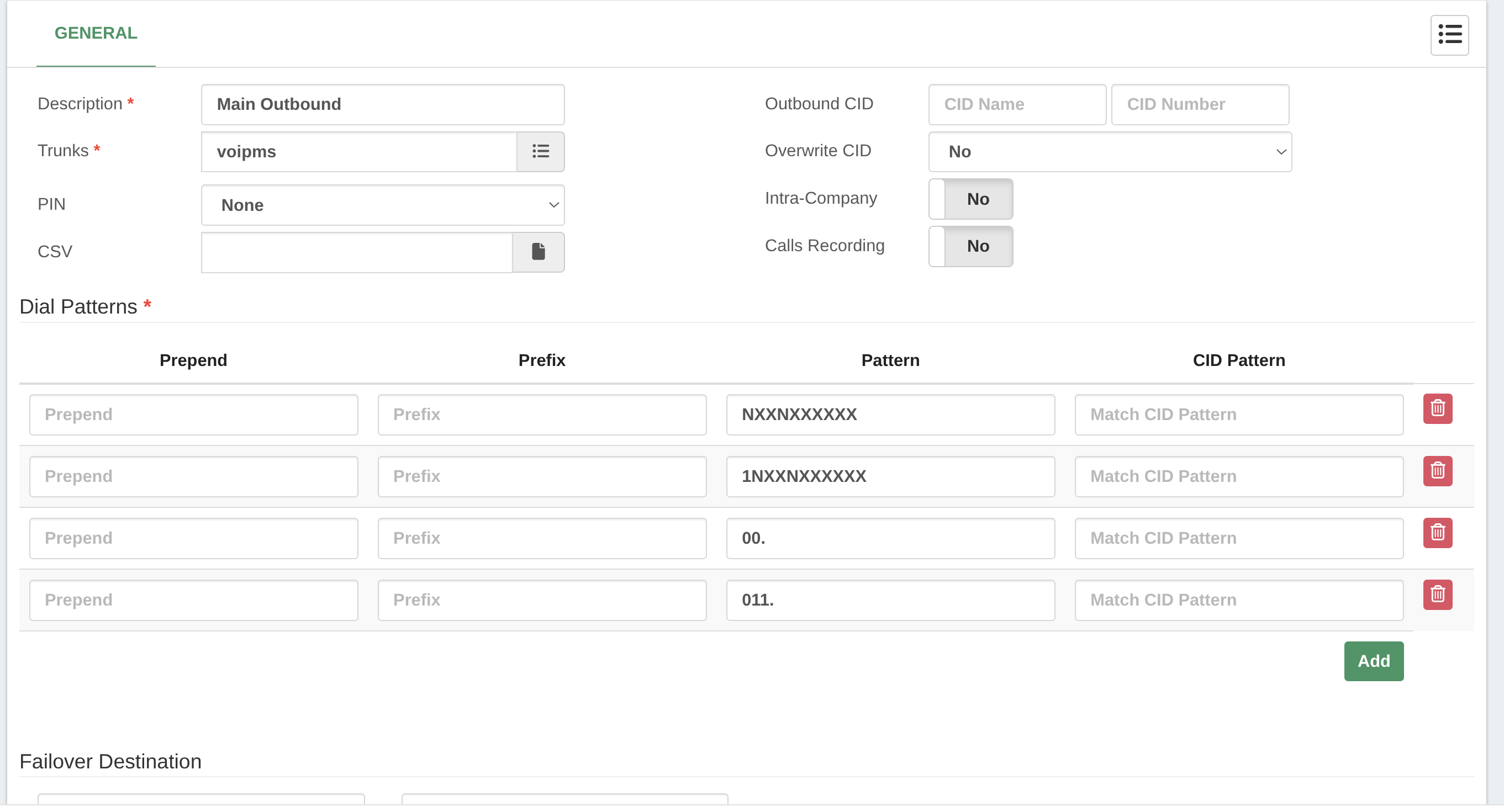1504x812 pixels.
Task: Focus the CID Number input
Action: 1199,104
